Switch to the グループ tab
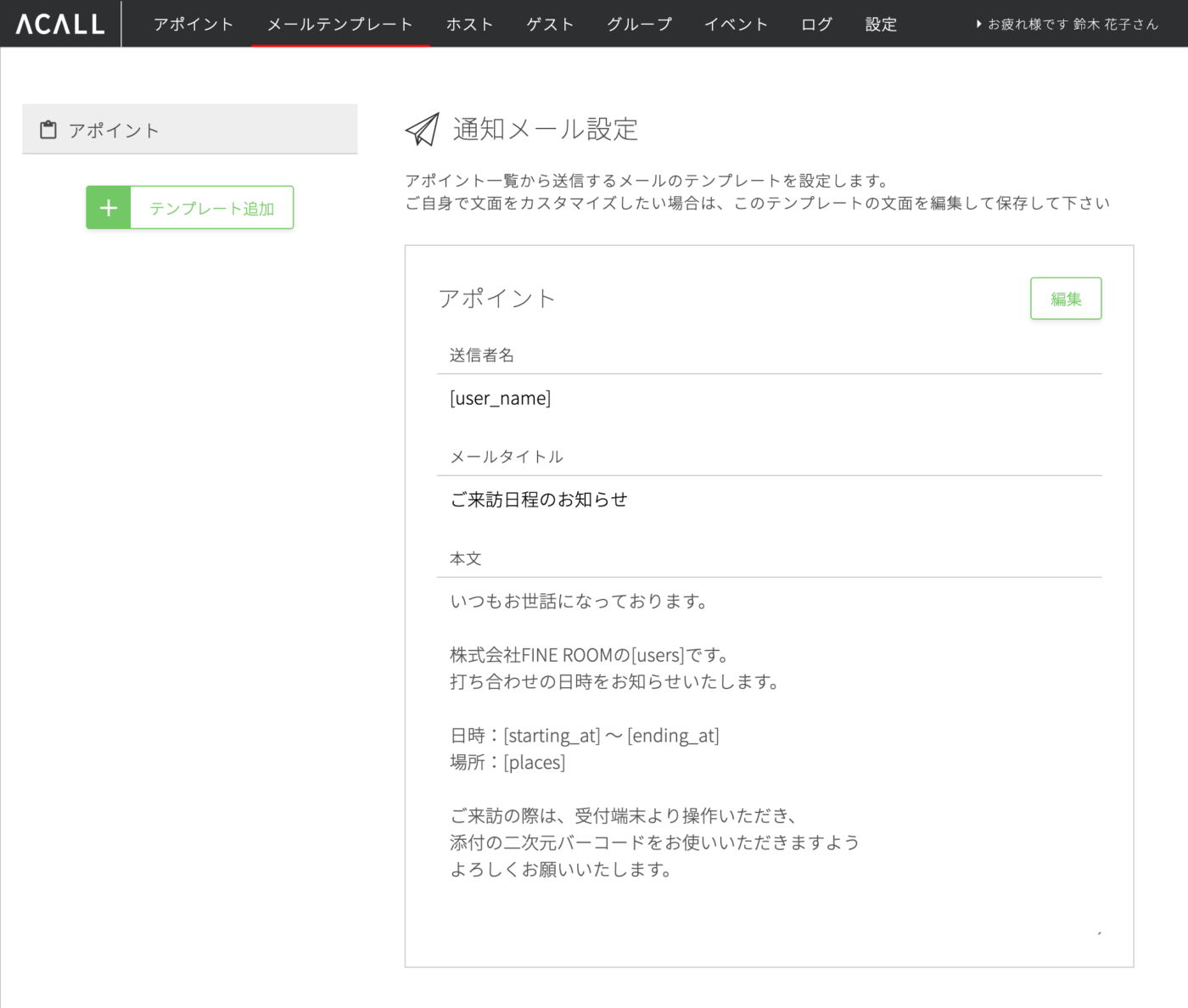 639,25
